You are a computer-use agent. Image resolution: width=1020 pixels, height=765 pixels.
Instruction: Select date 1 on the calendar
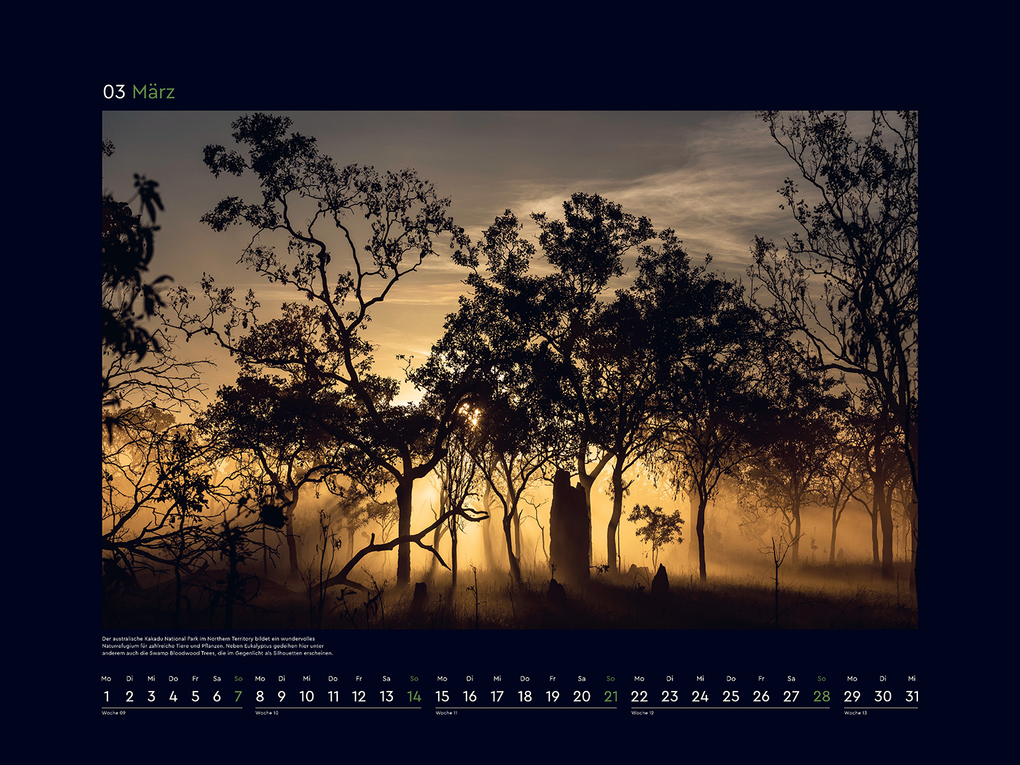(107, 696)
